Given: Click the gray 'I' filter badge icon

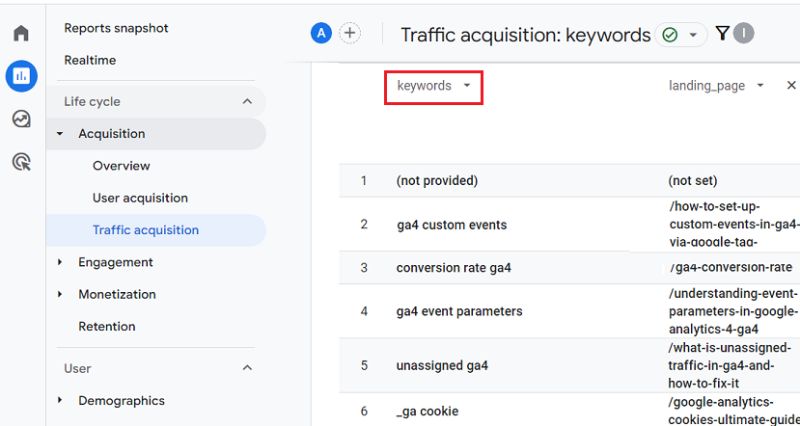Looking at the screenshot, I should 743,34.
